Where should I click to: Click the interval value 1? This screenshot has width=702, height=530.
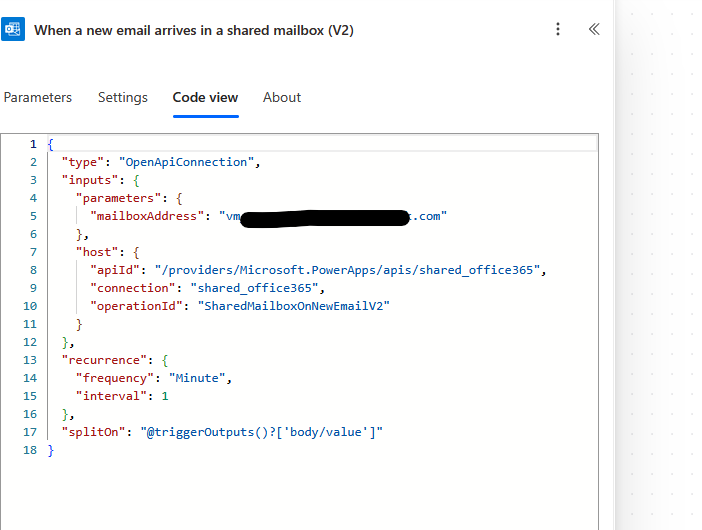[165, 396]
